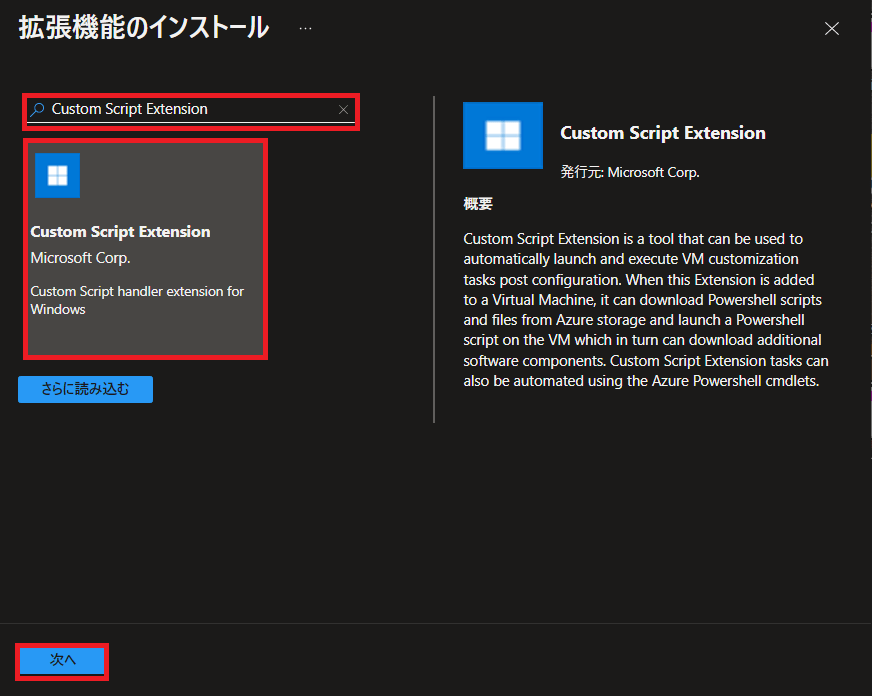
Task: Click the Windows logo in the extension card
Action: coord(57,176)
